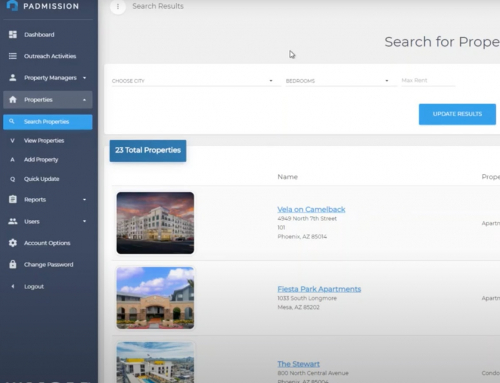Click the Reports clipboard icon

[13, 199]
